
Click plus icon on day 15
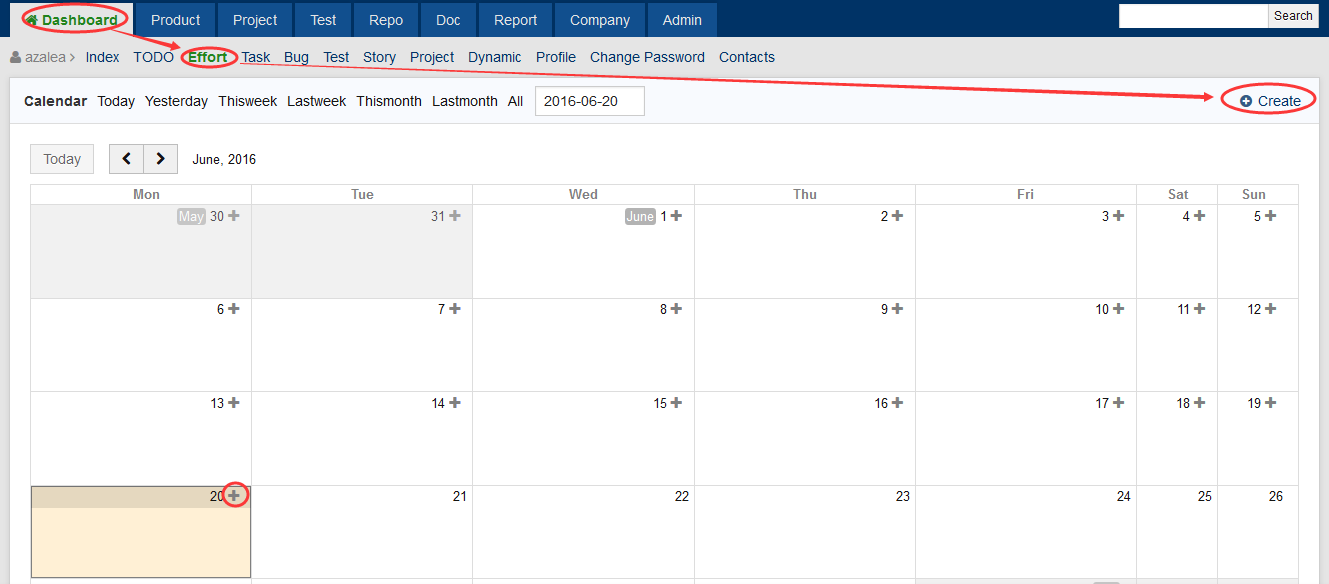pyautogui.click(x=676, y=402)
